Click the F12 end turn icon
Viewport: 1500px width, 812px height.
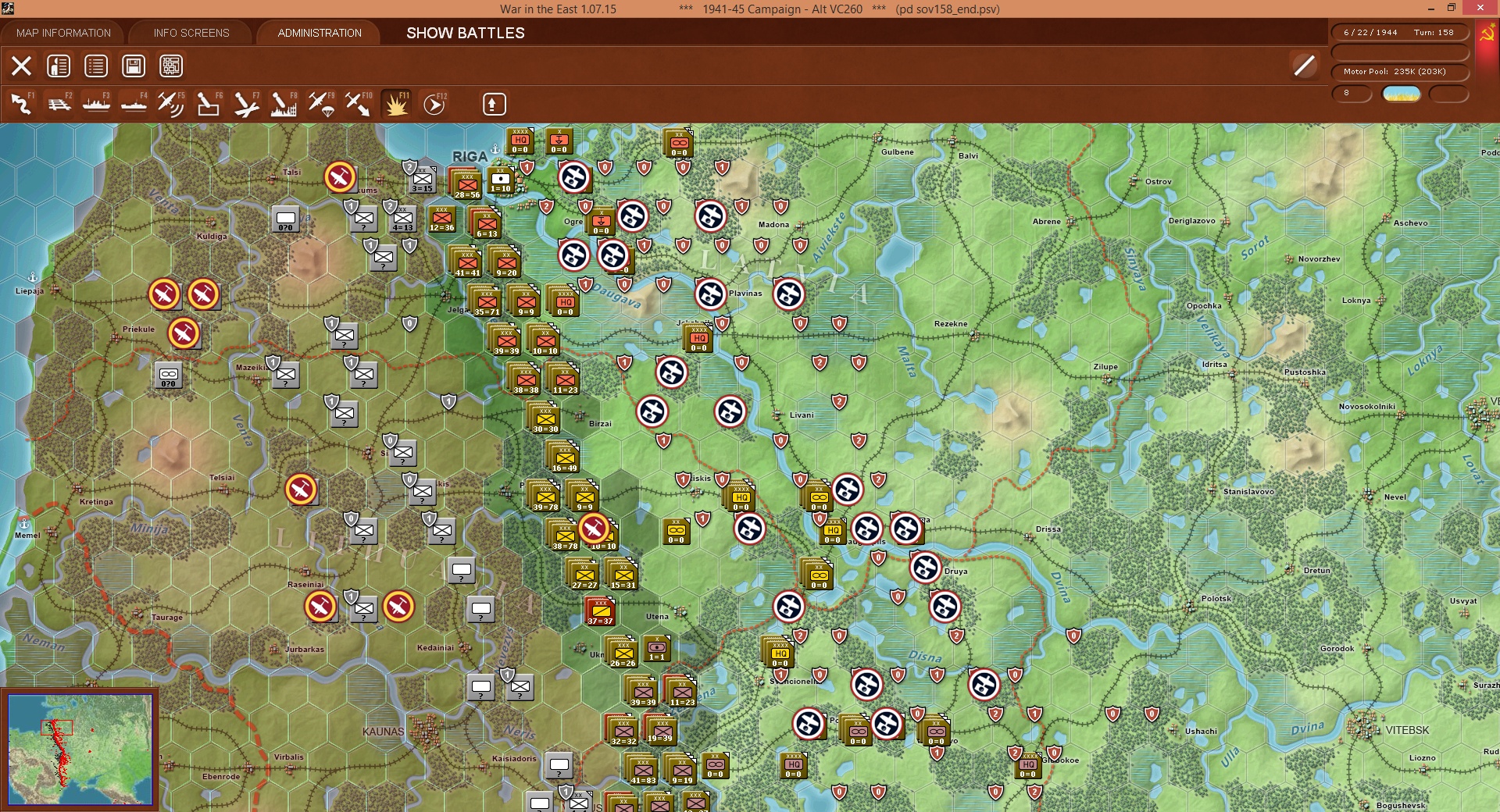[434, 104]
